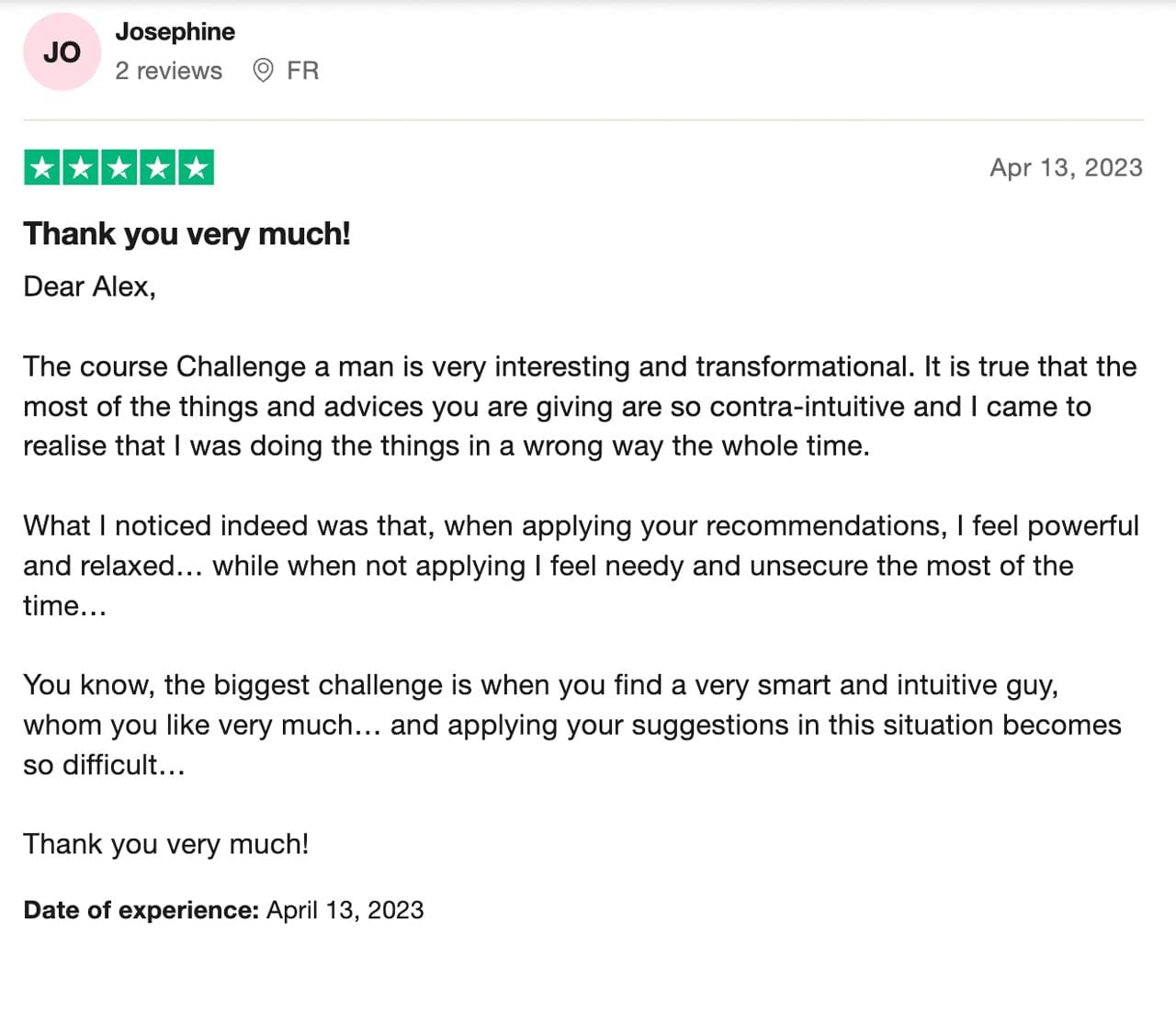Image resolution: width=1176 pixels, height=1035 pixels.
Task: Click the second green rating star
Action: pyautogui.click(x=81, y=167)
